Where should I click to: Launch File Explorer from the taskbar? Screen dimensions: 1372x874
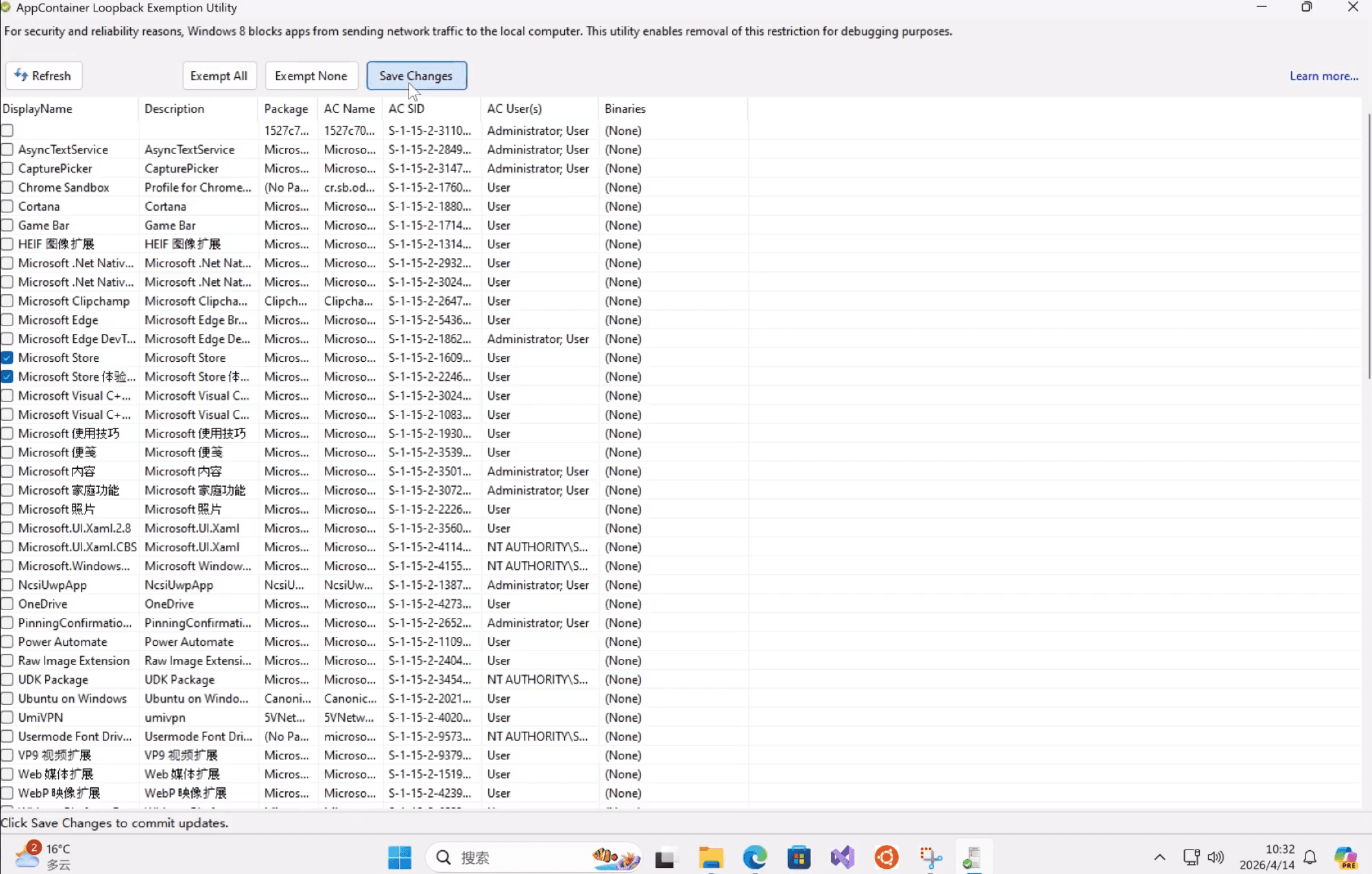[x=710, y=858]
